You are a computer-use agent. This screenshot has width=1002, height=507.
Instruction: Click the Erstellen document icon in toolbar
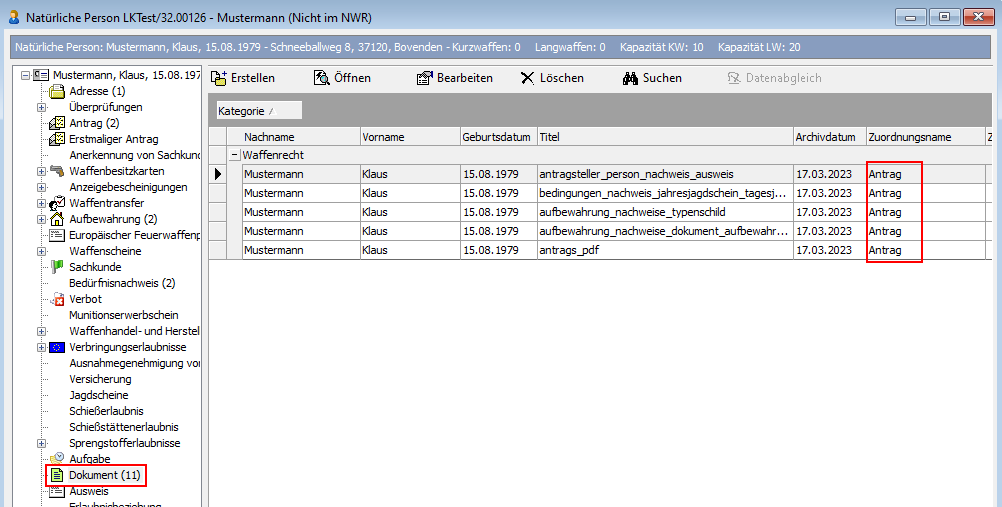219,78
